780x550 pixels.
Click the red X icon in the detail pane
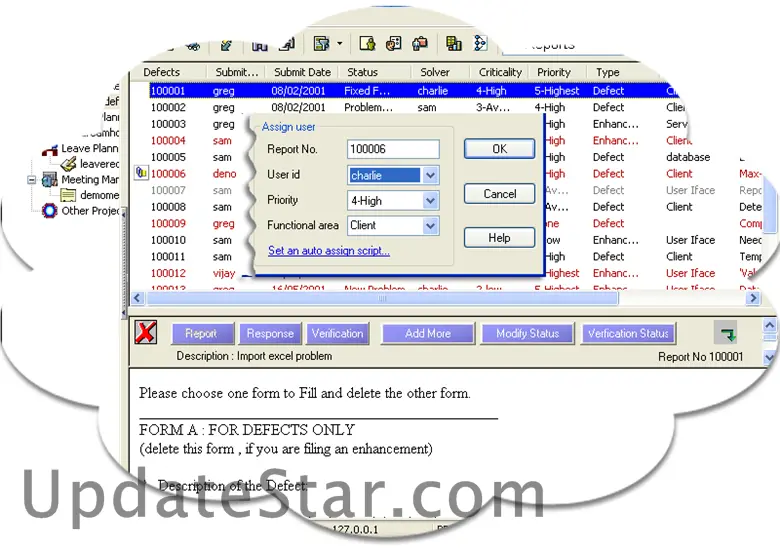tap(146, 332)
